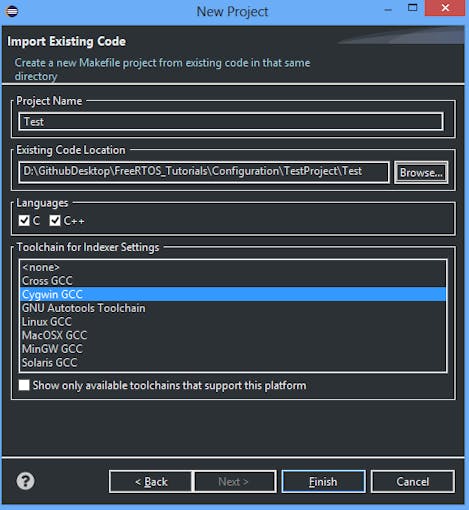
Task: Select MinGW GCC toolchain
Action: click(233, 349)
